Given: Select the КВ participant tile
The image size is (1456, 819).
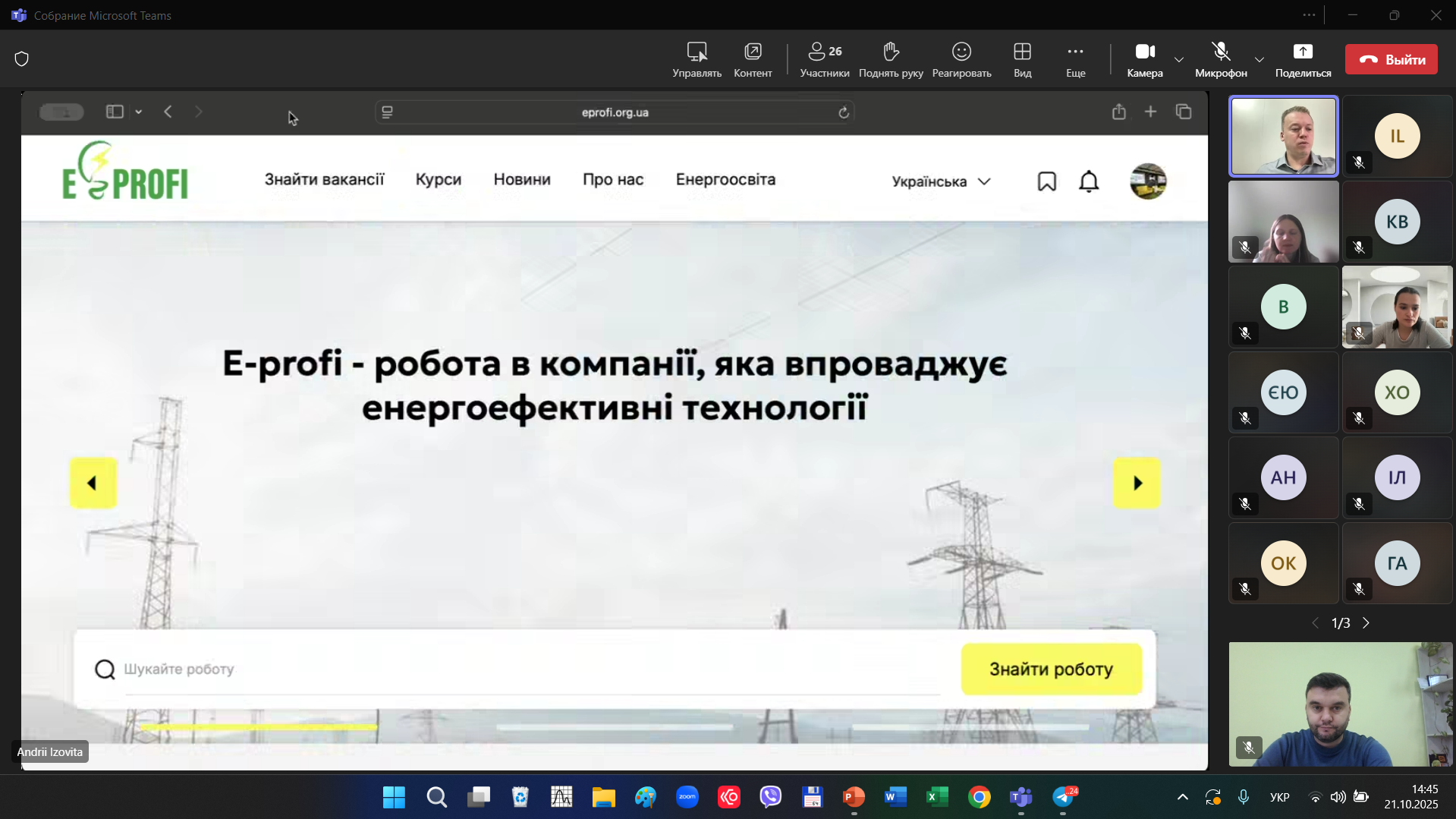Looking at the screenshot, I should click(x=1397, y=222).
